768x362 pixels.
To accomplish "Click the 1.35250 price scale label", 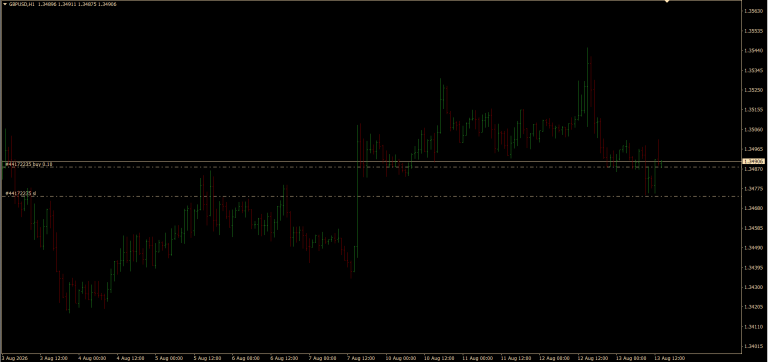I will [753, 90].
